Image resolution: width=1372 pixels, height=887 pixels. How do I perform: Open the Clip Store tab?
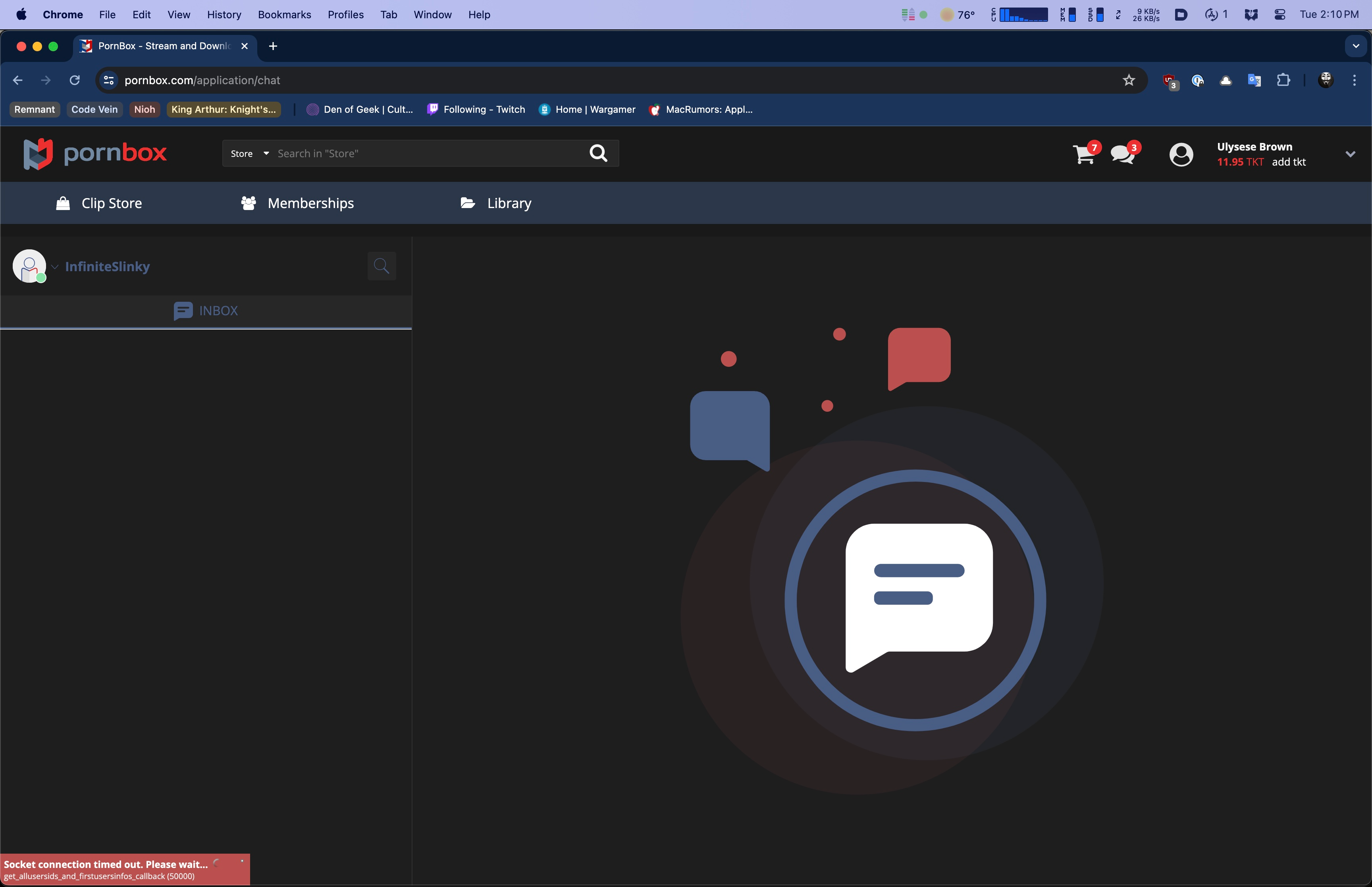[x=99, y=203]
